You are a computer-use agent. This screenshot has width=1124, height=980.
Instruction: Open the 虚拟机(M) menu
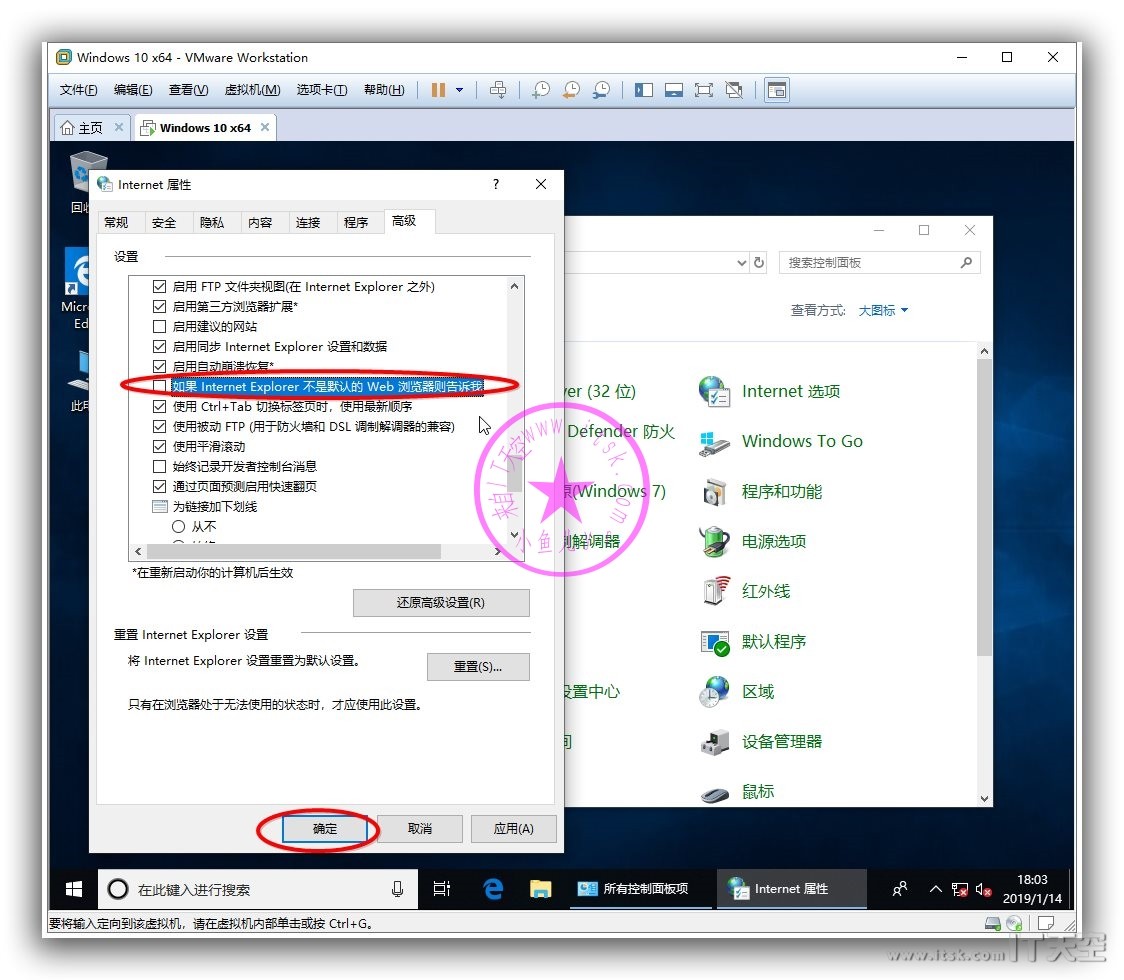click(x=252, y=90)
